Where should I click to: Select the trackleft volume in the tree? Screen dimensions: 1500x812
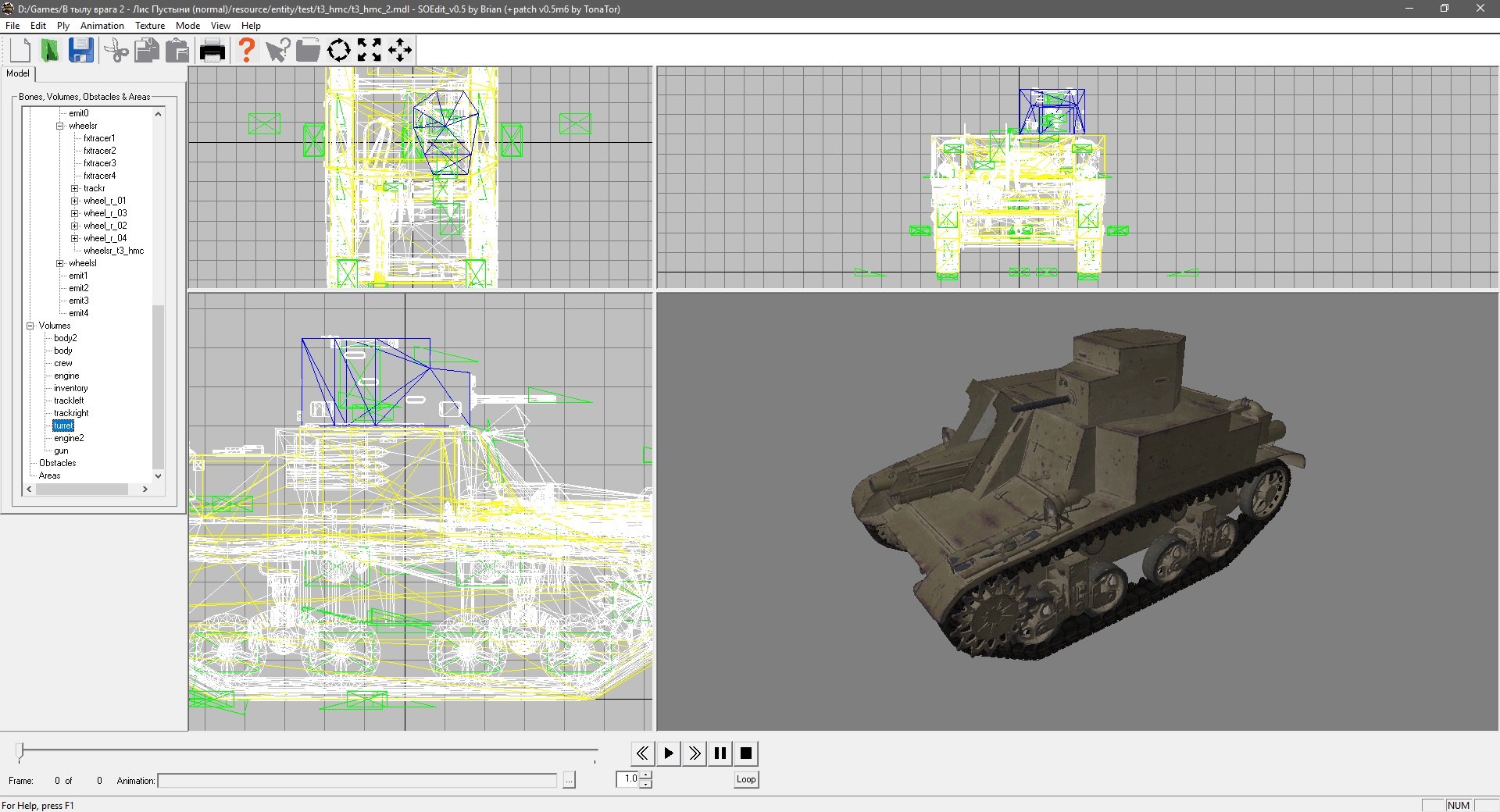pyautogui.click(x=69, y=401)
